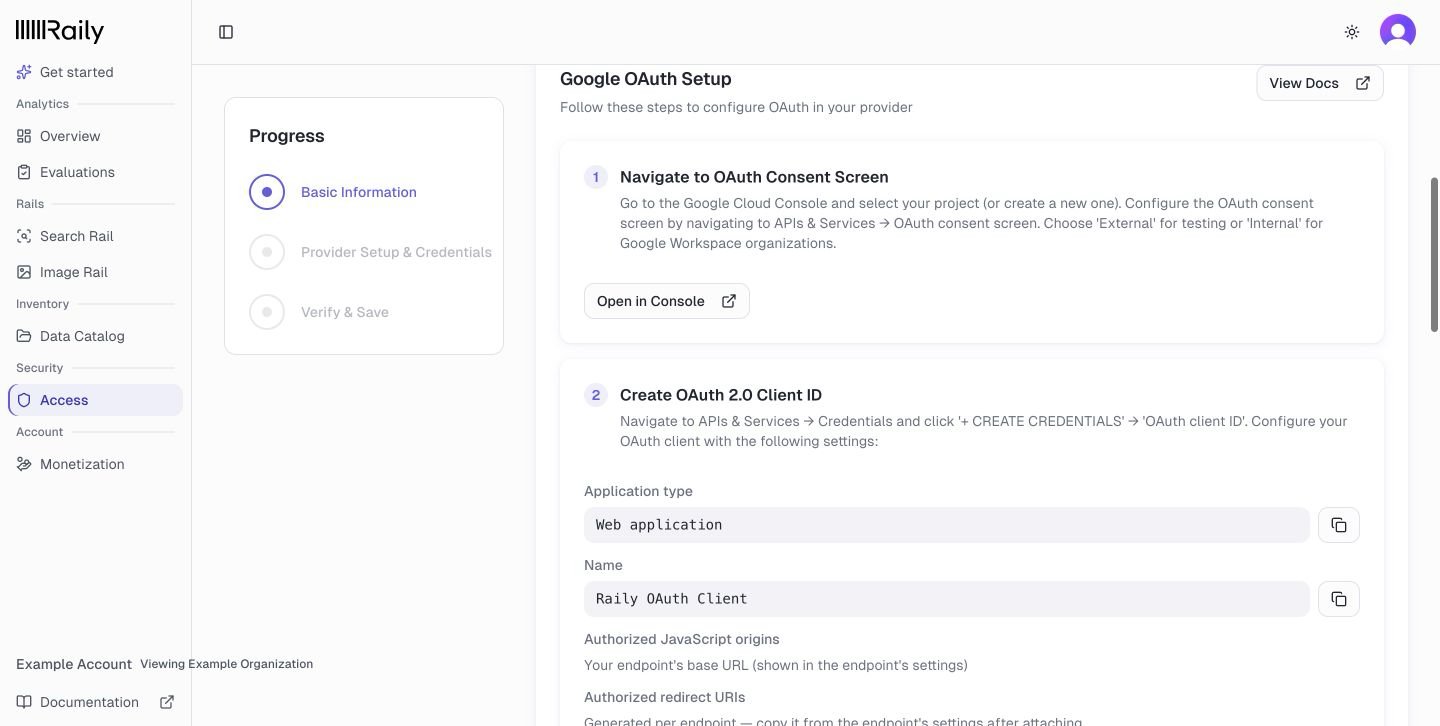This screenshot has width=1440, height=726.
Task: Click the Basic Information step label
Action: click(x=359, y=192)
